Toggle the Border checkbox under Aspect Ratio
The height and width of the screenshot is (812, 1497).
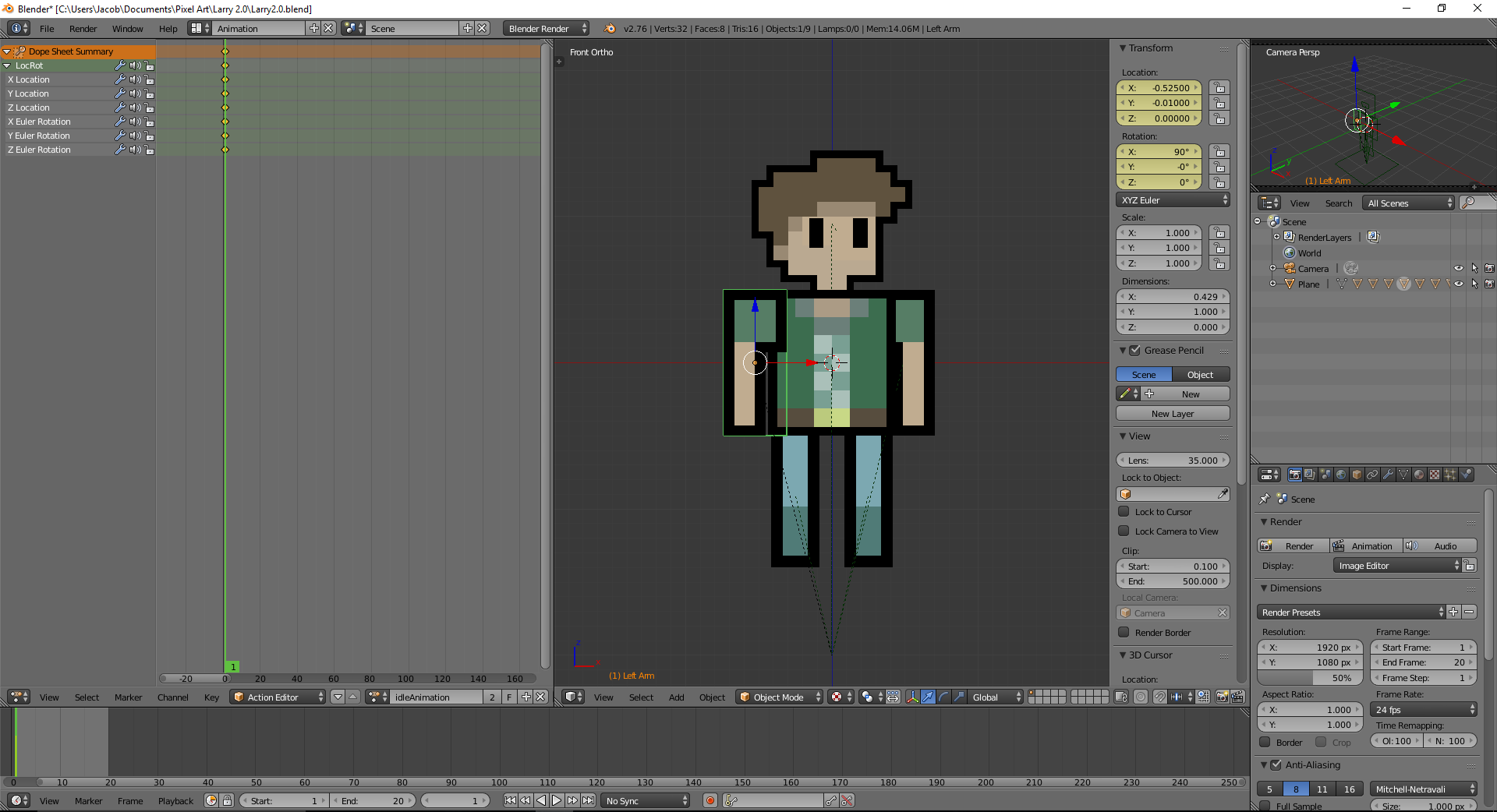click(x=1265, y=742)
